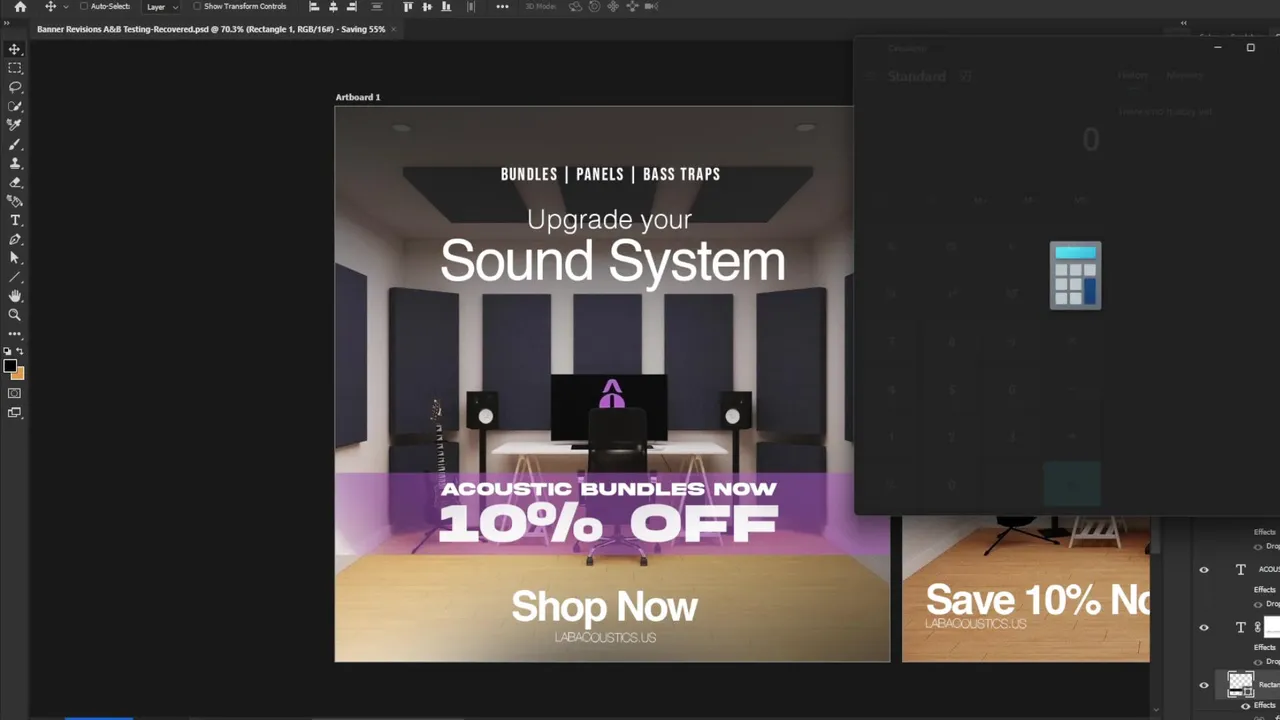This screenshot has width=1280, height=720.
Task: Reset to default foreground and background colors
Action: pos(7,352)
